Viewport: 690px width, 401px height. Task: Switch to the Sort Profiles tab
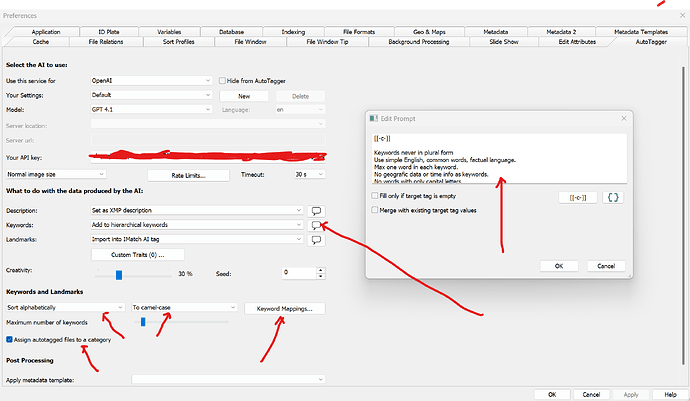pyautogui.click(x=179, y=42)
